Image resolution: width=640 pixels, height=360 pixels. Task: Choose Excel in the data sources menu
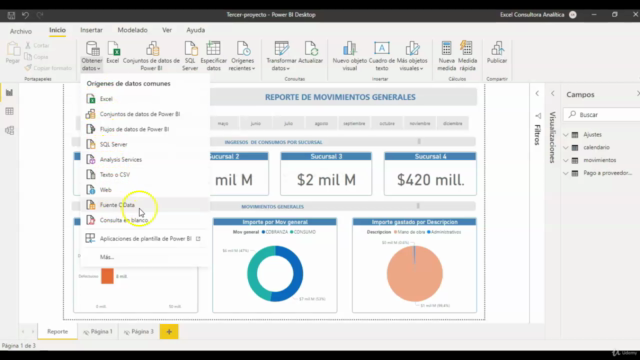coord(145,99)
